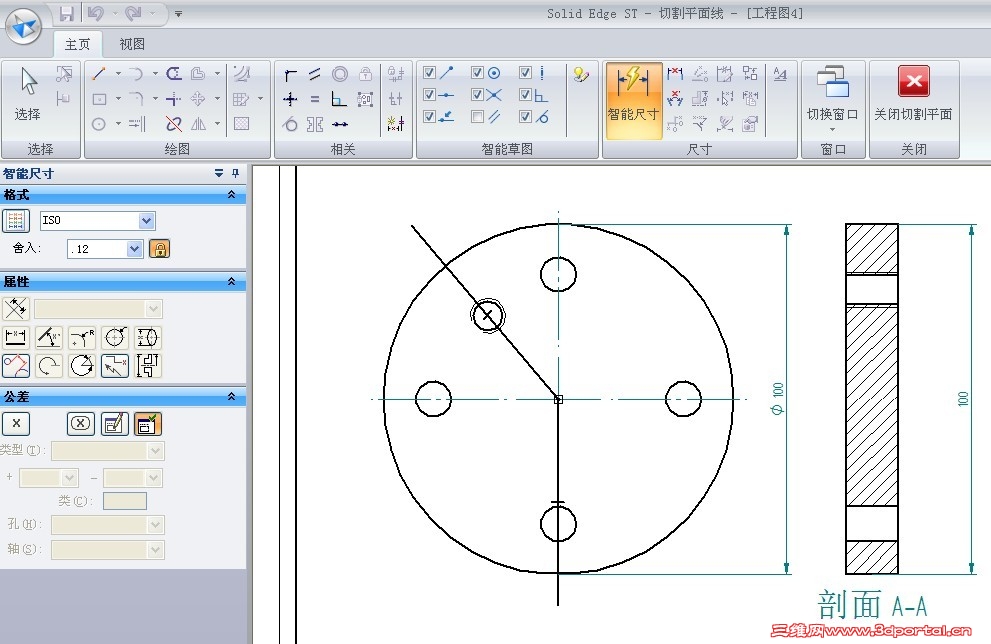Screen dimensions: 991x644
Task: Select the 选择 arrow tool
Action: click(28, 94)
